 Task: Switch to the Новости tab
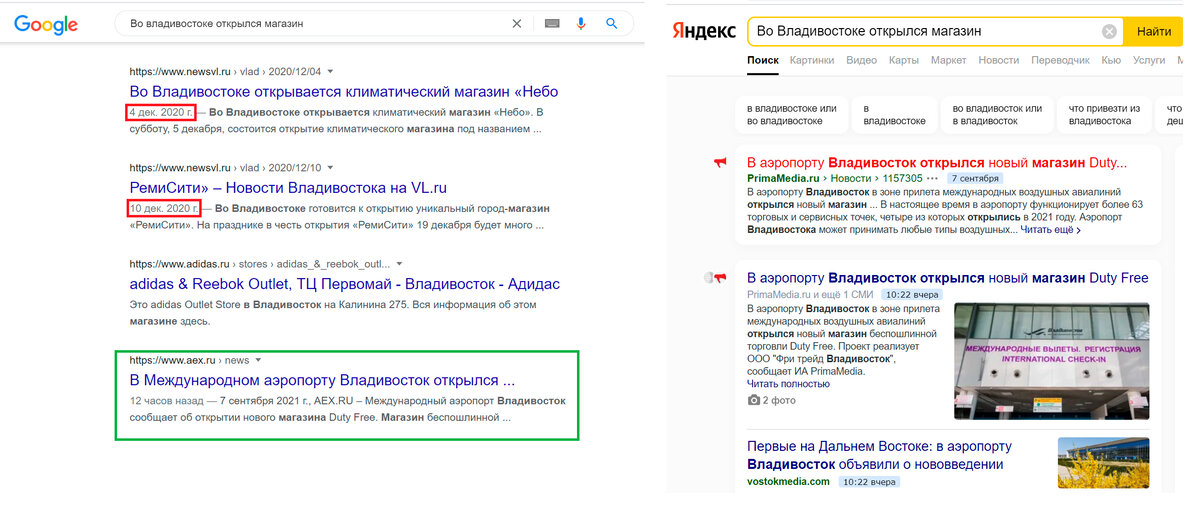[998, 60]
